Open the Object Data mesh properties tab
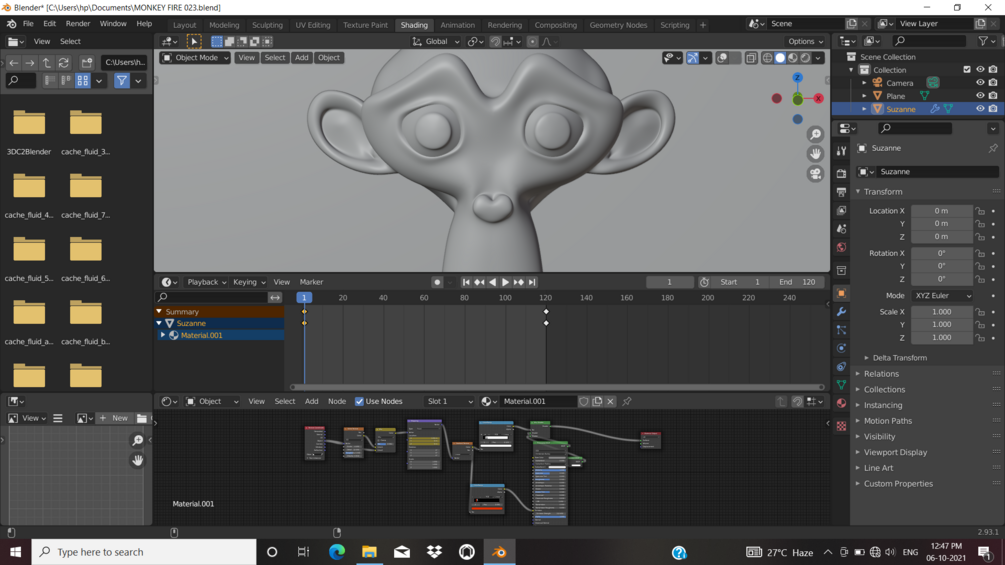Image resolution: width=1005 pixels, height=565 pixels. (x=842, y=385)
